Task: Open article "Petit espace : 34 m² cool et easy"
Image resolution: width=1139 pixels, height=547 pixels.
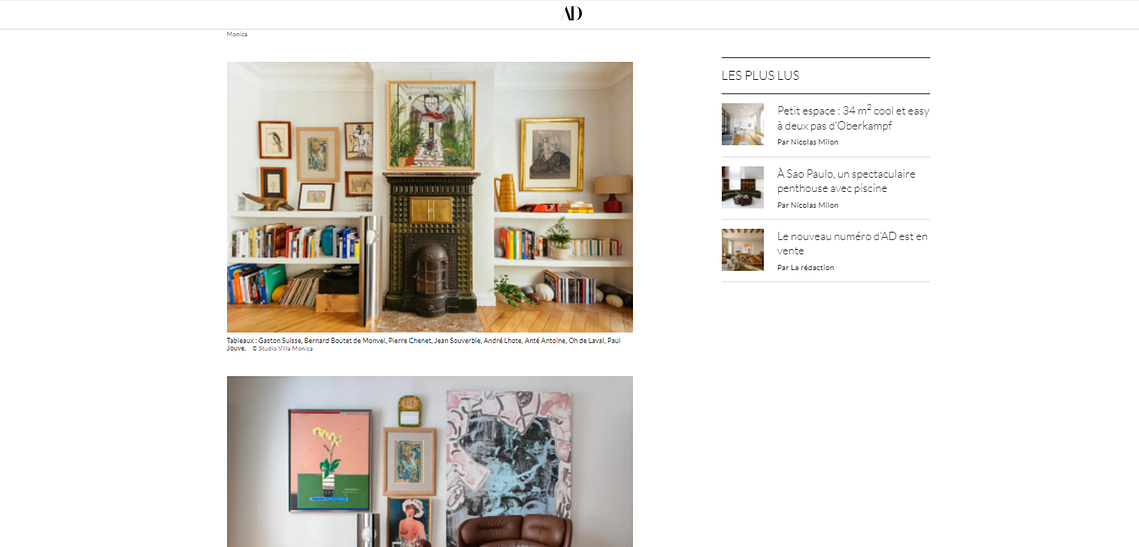Action: point(853,118)
